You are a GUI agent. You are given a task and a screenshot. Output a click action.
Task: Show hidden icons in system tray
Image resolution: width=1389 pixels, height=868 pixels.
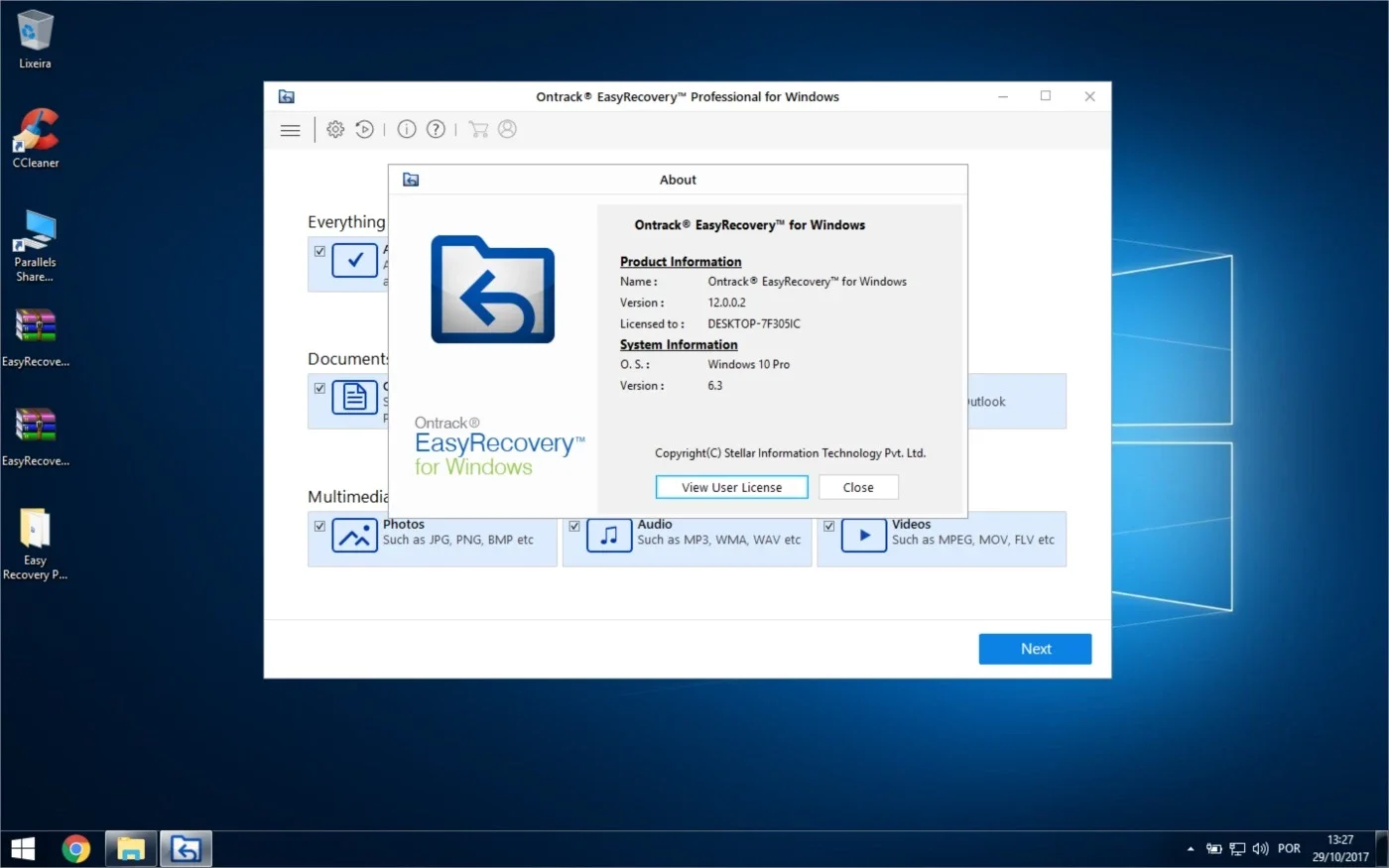[1191, 849]
